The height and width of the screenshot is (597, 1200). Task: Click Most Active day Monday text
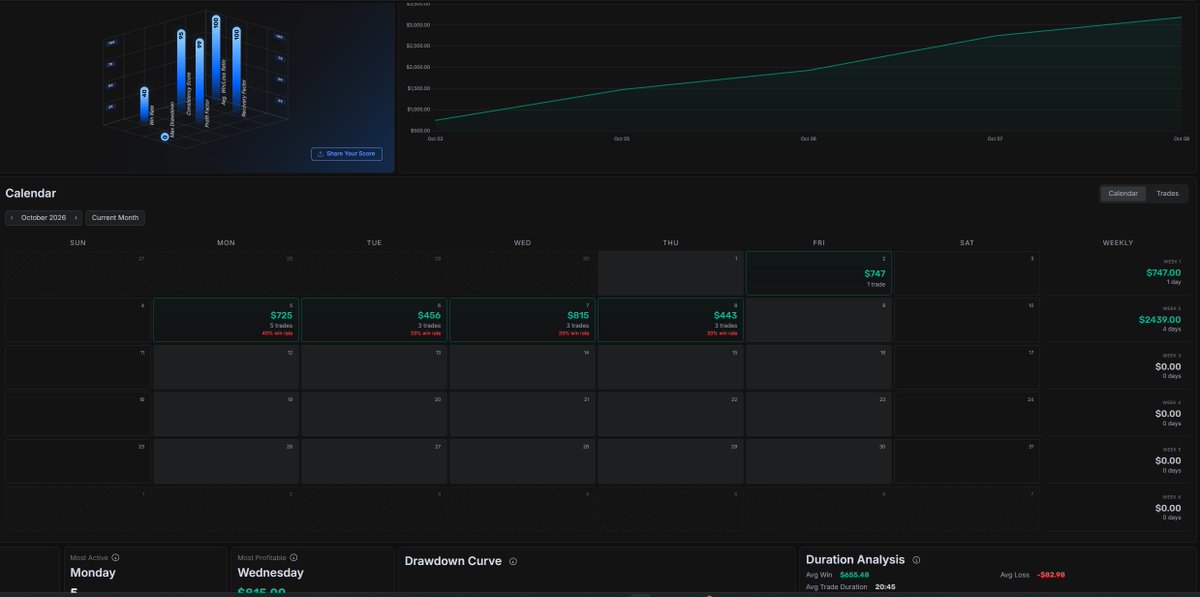tap(93, 573)
